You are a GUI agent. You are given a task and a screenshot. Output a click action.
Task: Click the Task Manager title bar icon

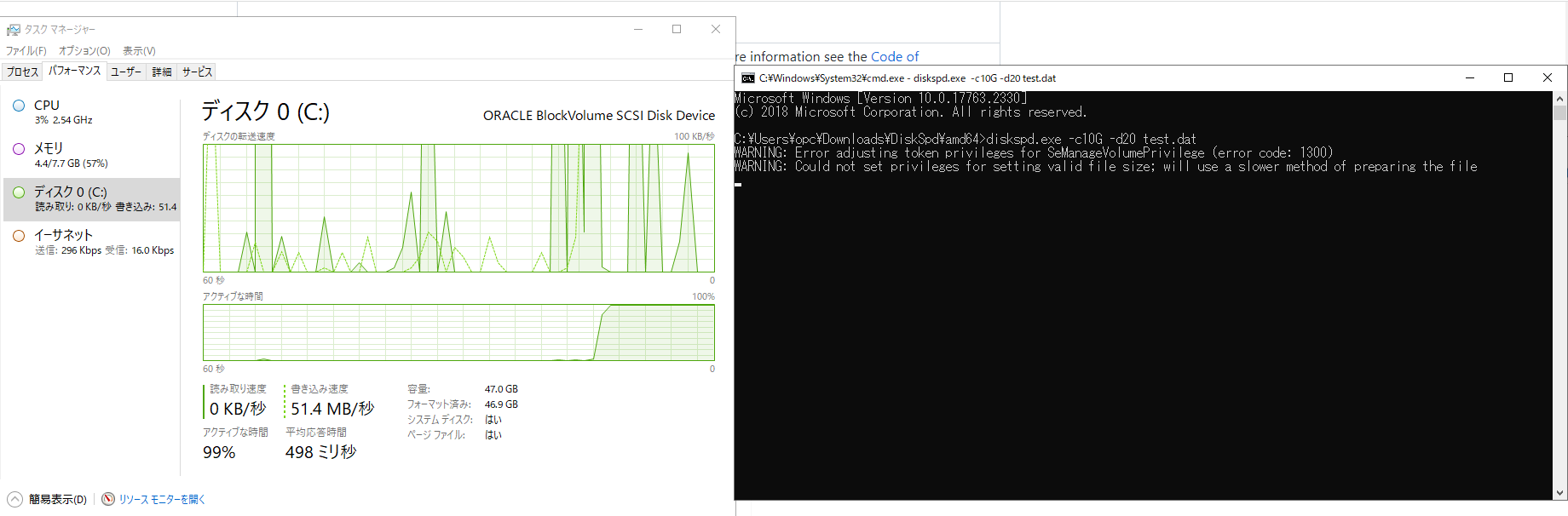13,30
